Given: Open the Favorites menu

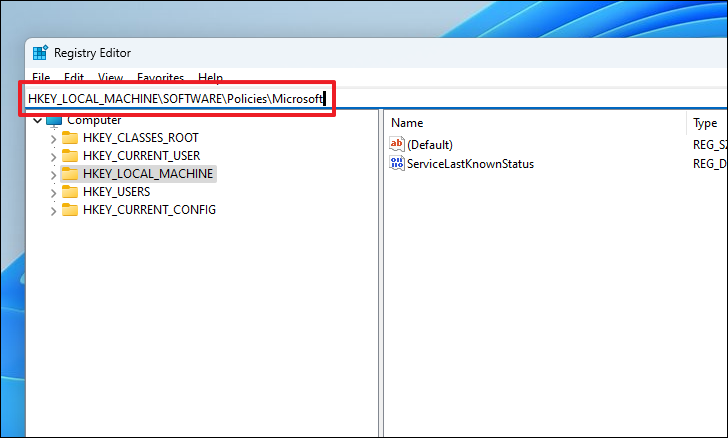Looking at the screenshot, I should pos(160,77).
